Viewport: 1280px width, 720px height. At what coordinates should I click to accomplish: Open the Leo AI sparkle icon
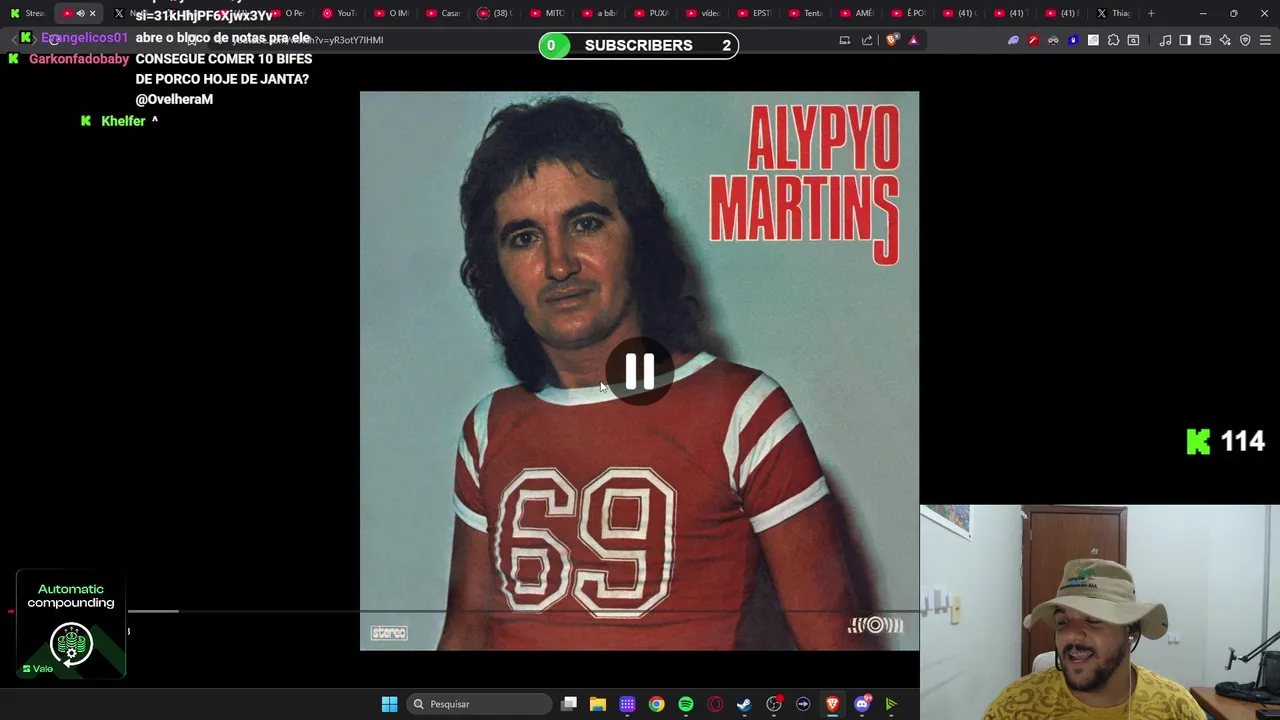click(x=1225, y=40)
